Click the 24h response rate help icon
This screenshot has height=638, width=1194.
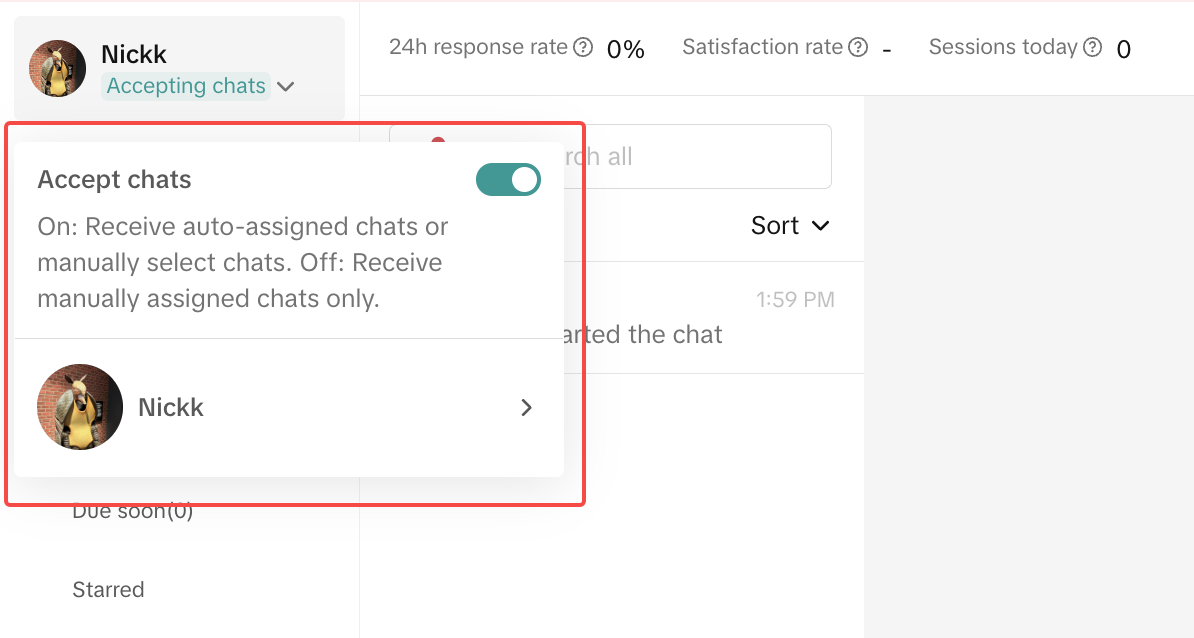[583, 47]
